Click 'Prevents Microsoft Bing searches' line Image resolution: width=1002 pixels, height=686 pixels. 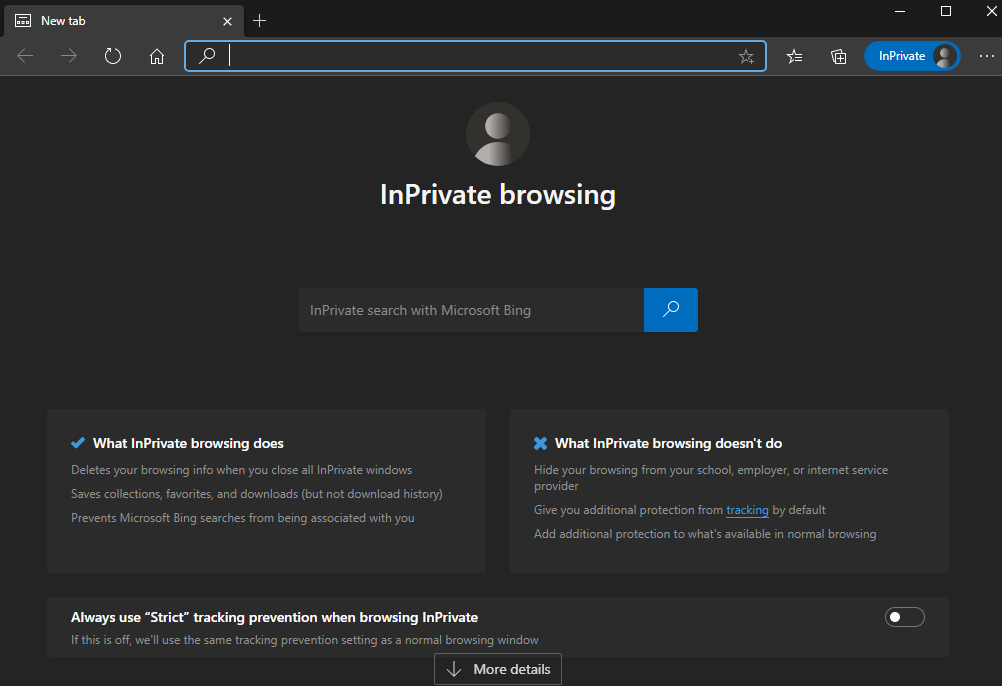click(243, 518)
